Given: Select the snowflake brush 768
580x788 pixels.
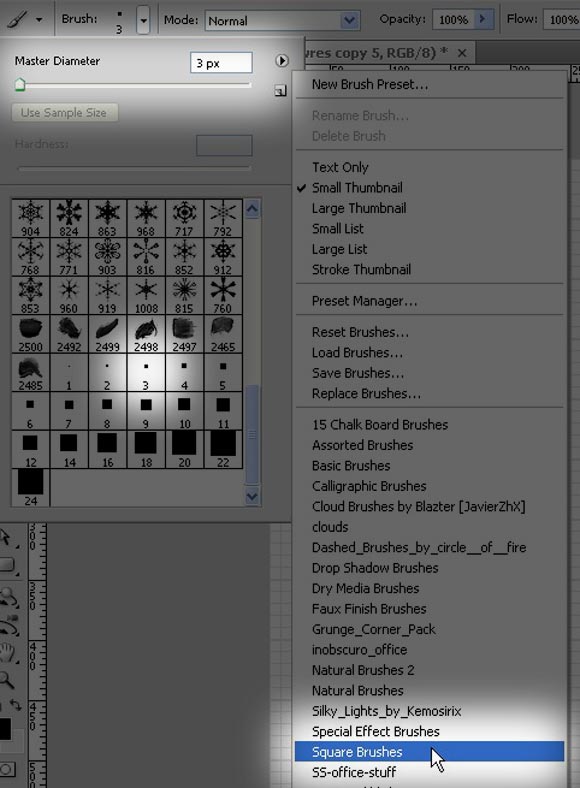Looking at the screenshot, I should tap(31, 257).
